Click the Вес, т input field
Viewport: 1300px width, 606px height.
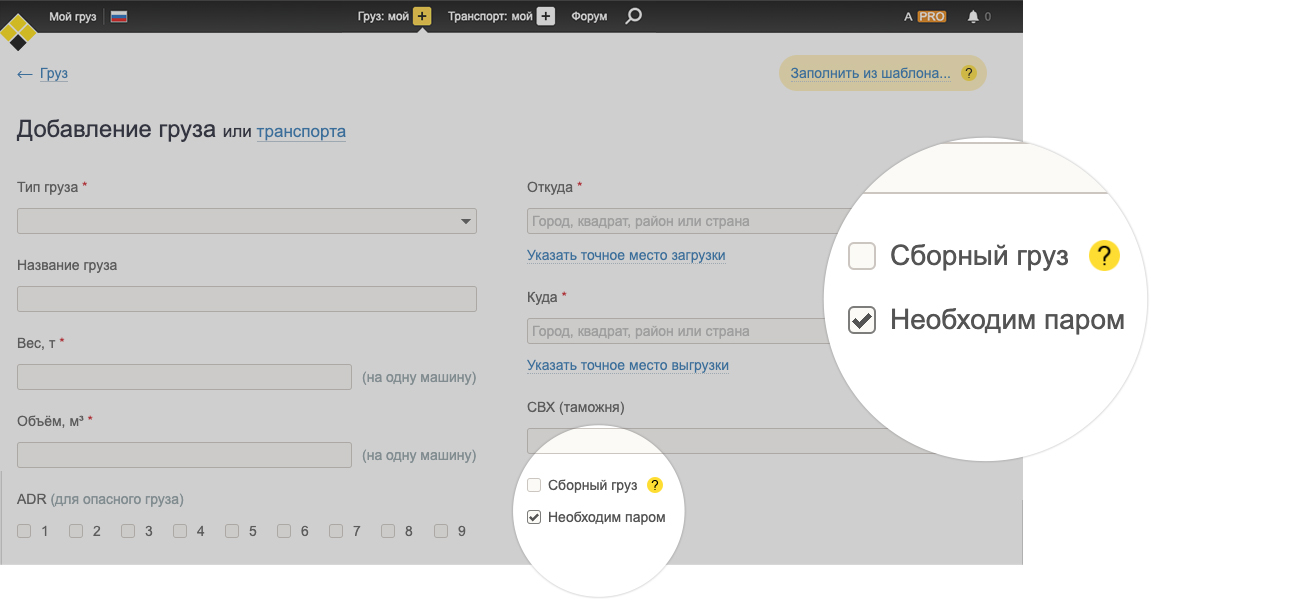coord(185,377)
